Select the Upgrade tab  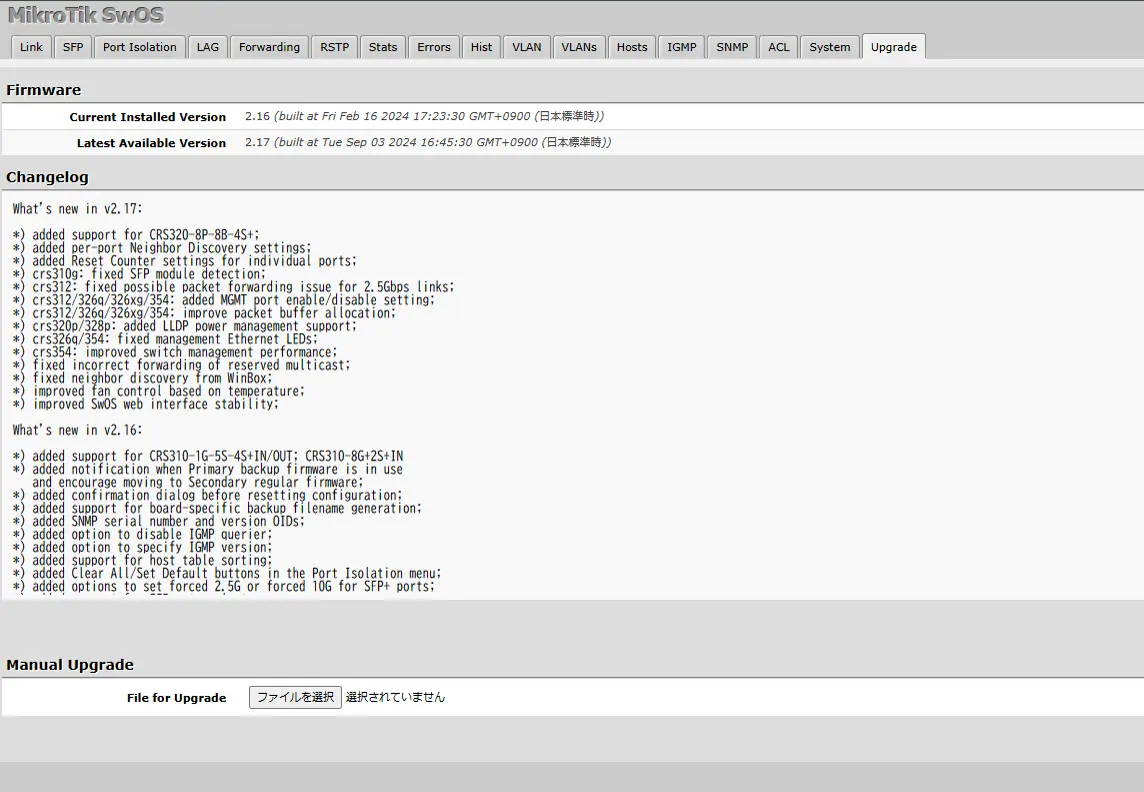(893, 47)
